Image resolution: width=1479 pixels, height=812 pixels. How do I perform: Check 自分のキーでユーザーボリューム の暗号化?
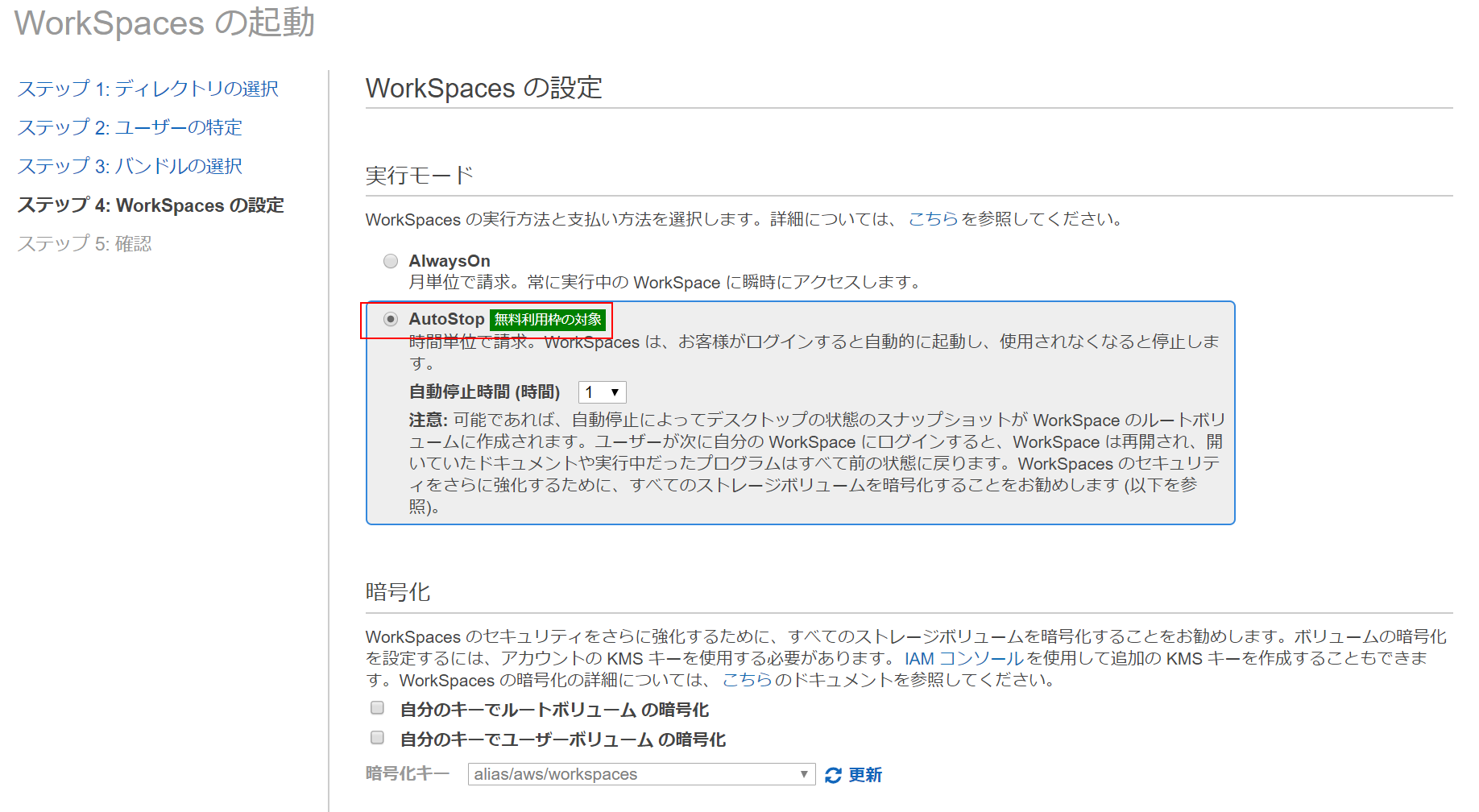pyautogui.click(x=376, y=737)
